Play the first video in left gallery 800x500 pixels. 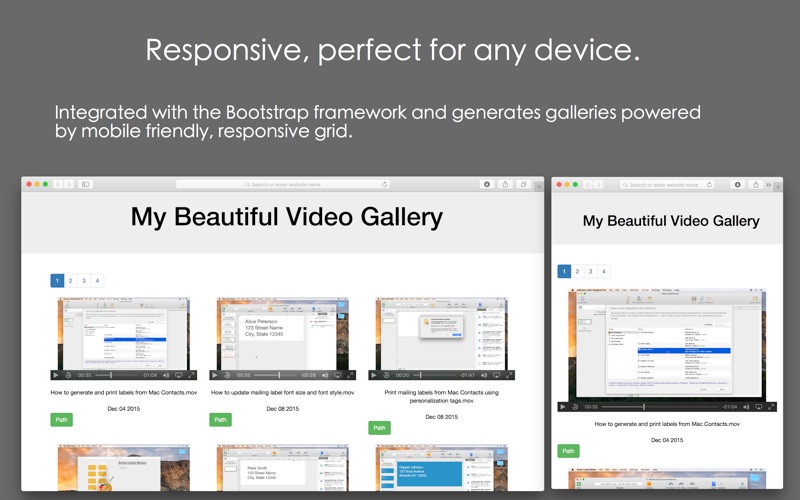coord(56,375)
